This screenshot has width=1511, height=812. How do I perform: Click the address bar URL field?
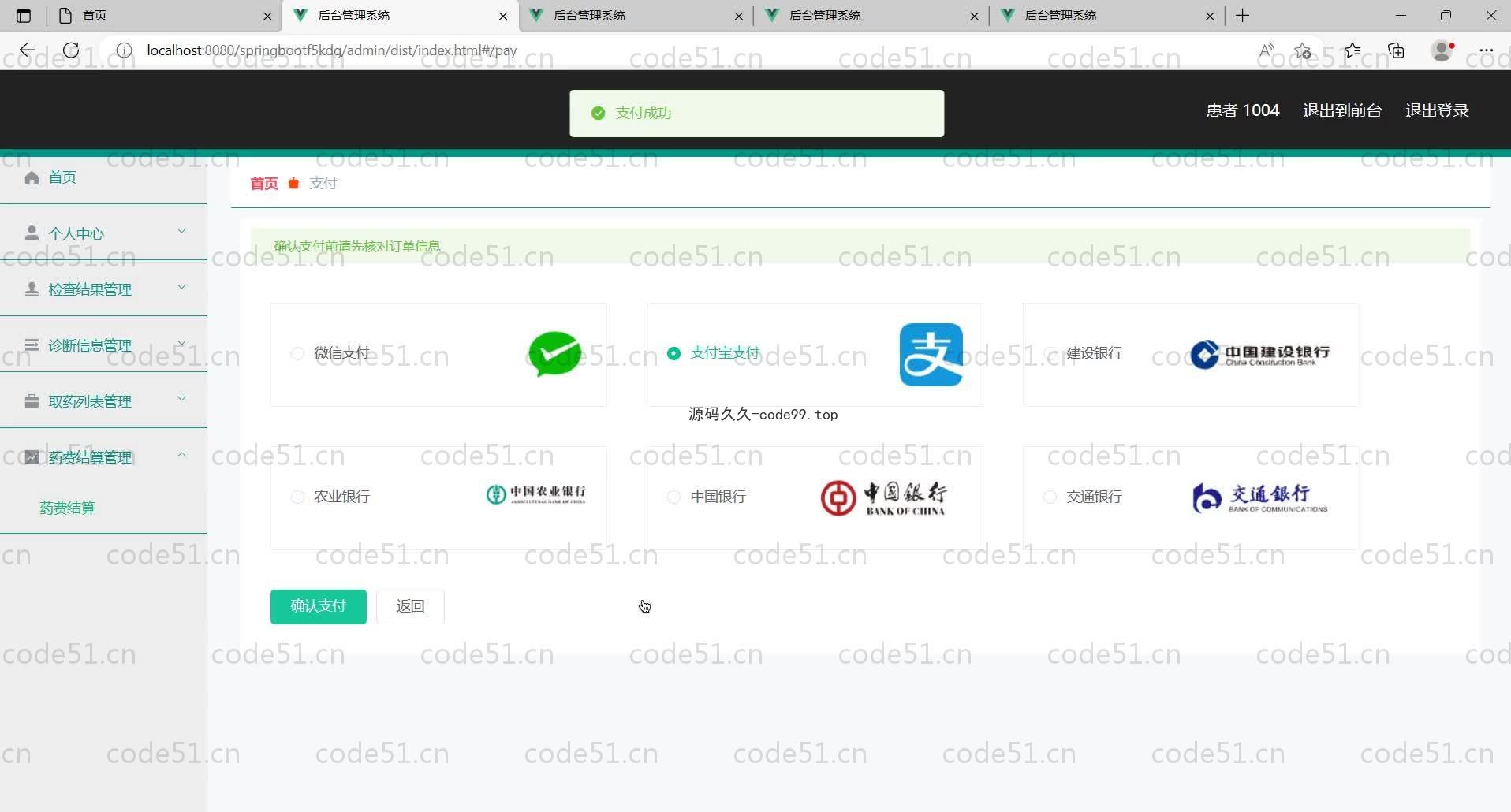[x=694, y=50]
